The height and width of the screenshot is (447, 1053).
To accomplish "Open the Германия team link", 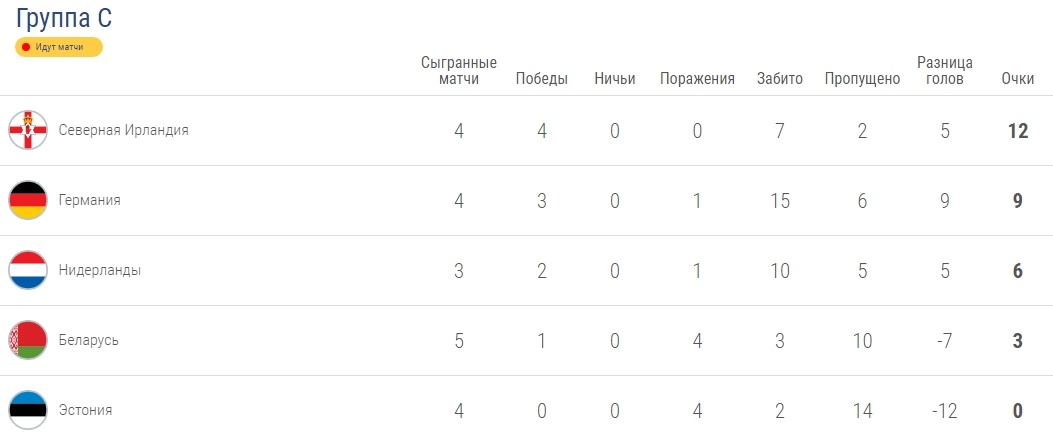I will click(89, 200).
